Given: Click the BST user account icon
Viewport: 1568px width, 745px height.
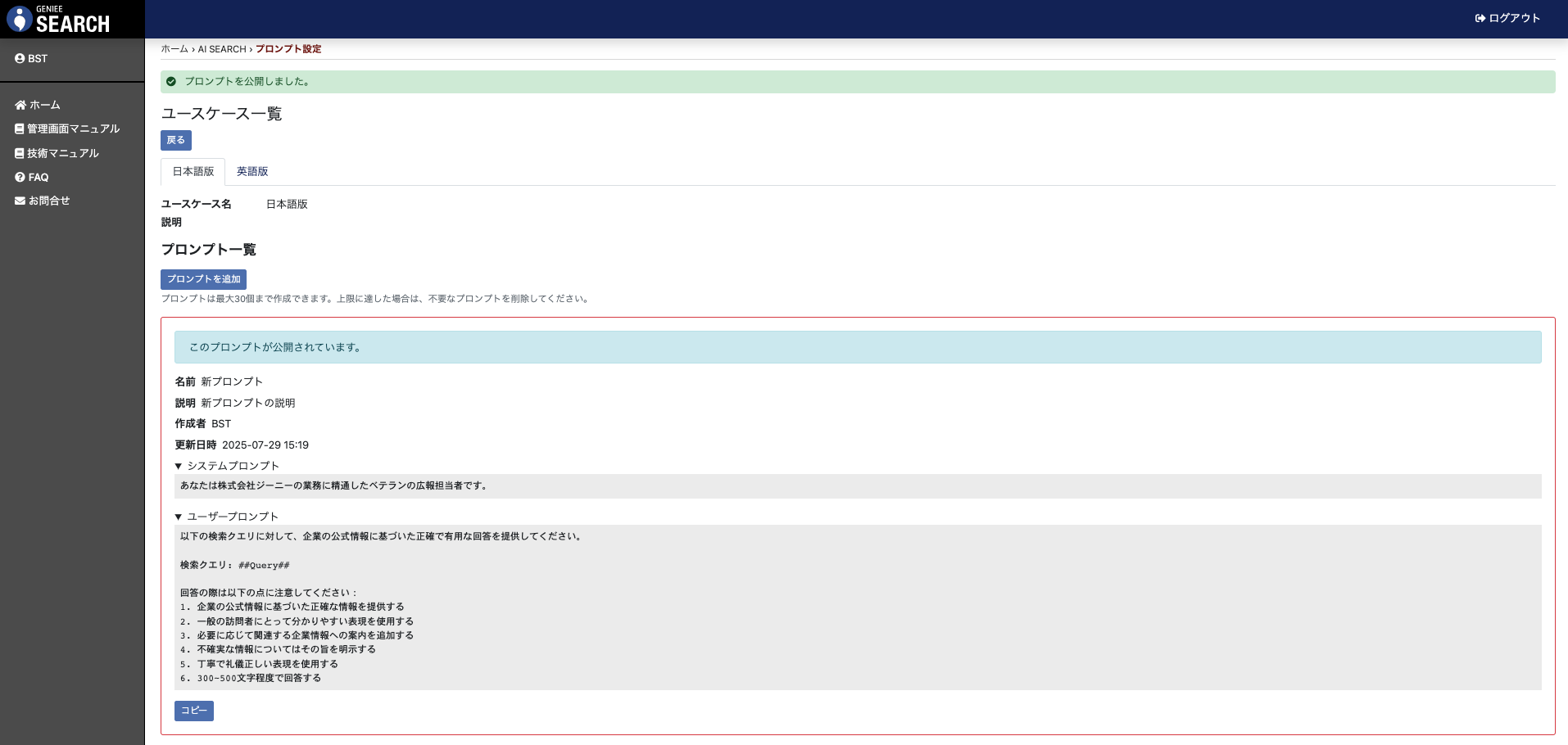Looking at the screenshot, I should click(20, 59).
